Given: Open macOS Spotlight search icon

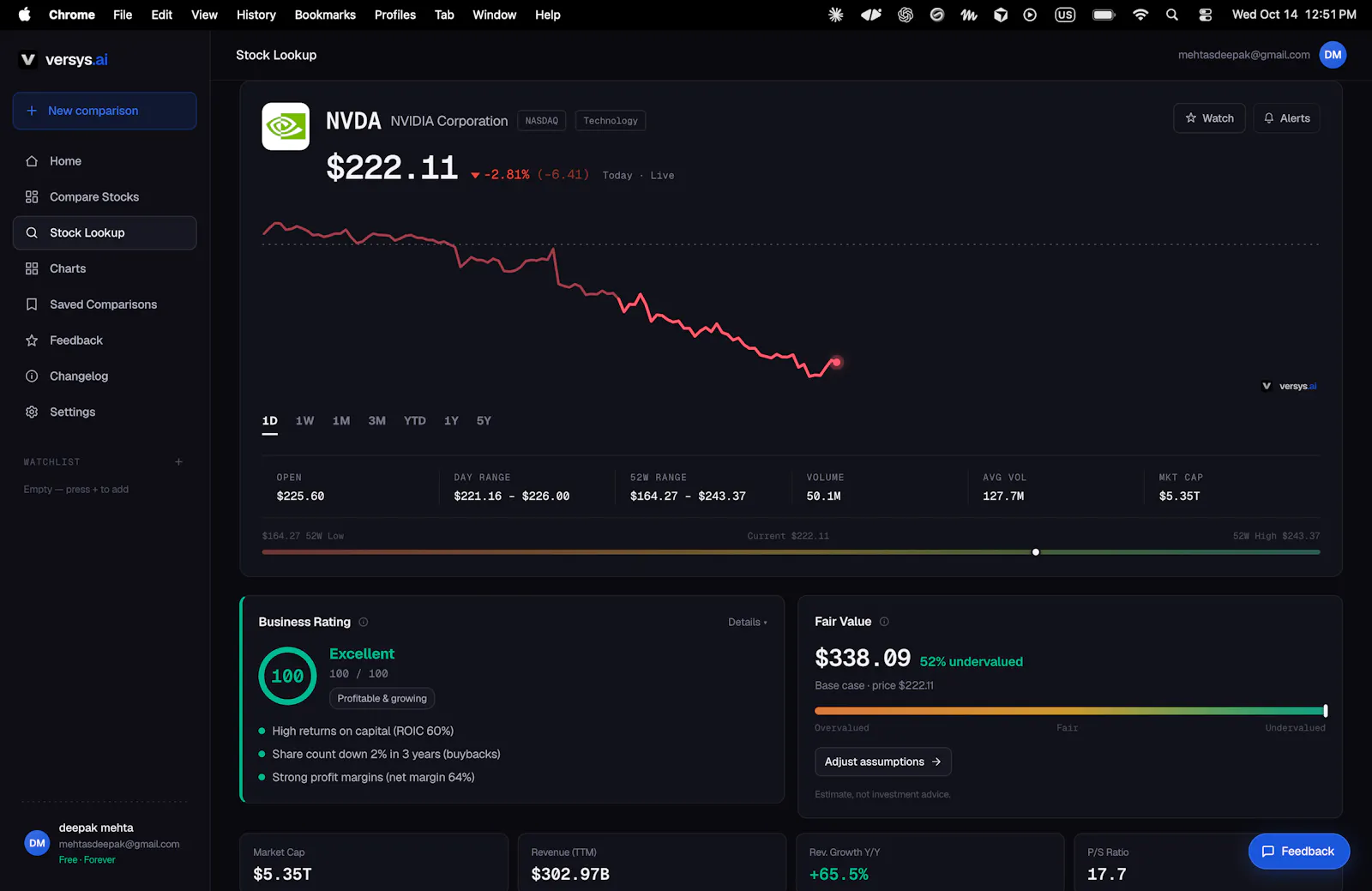Looking at the screenshot, I should (x=1172, y=15).
